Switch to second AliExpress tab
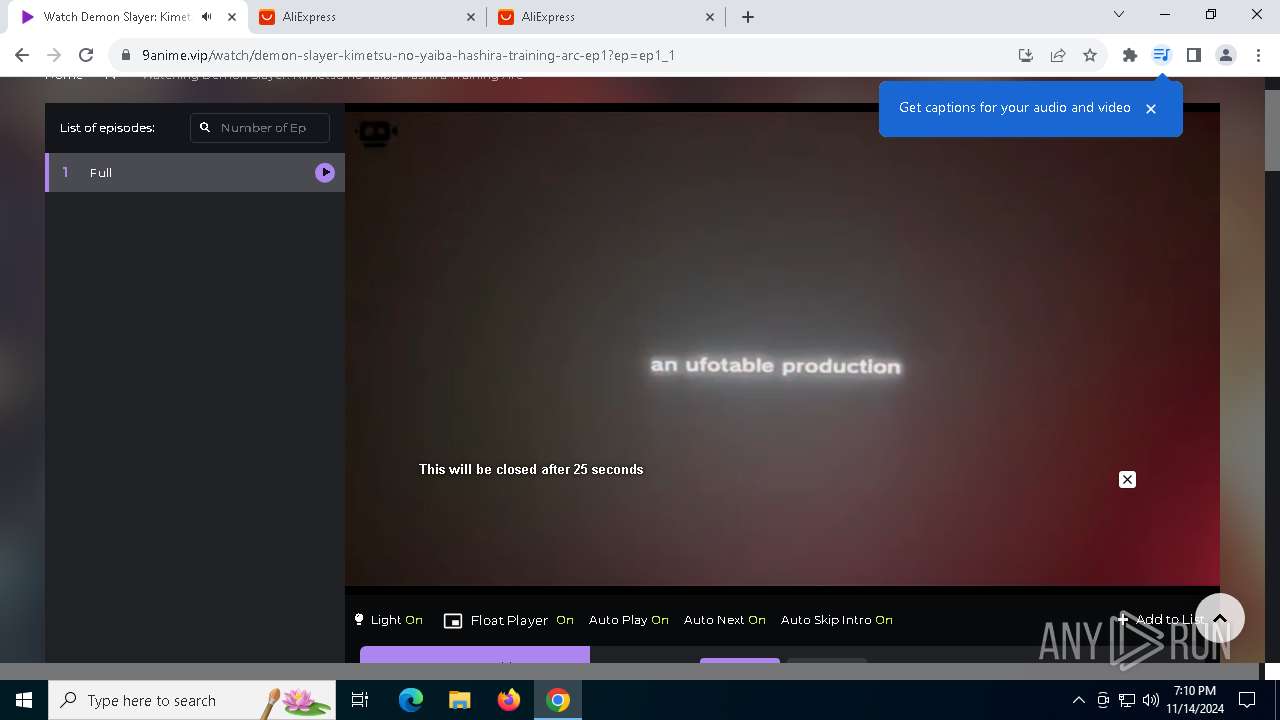Viewport: 1280px width, 720px height. pyautogui.click(x=605, y=17)
